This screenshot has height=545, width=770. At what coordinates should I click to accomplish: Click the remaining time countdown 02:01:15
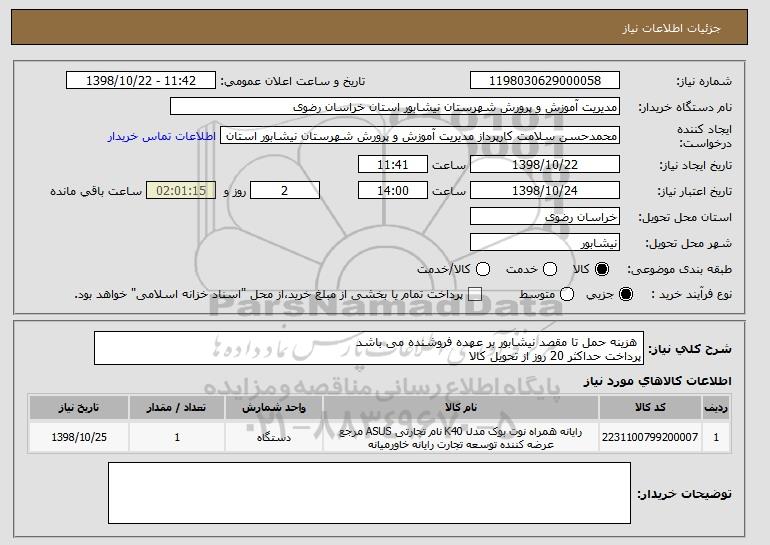181,191
